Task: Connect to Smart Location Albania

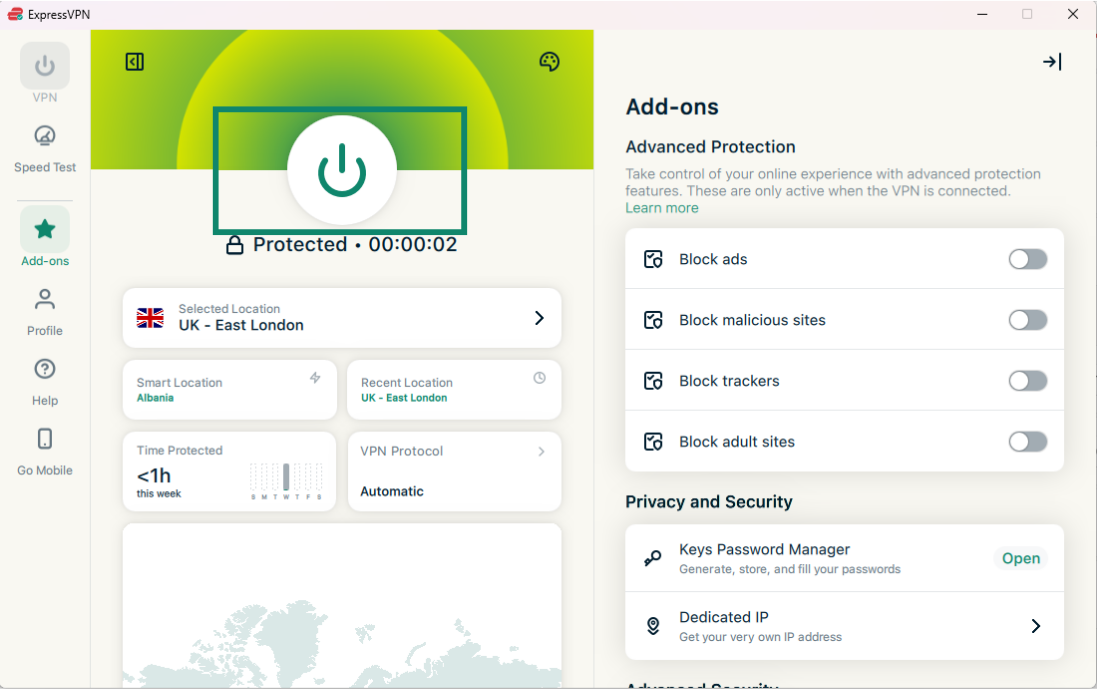Action: [x=229, y=390]
